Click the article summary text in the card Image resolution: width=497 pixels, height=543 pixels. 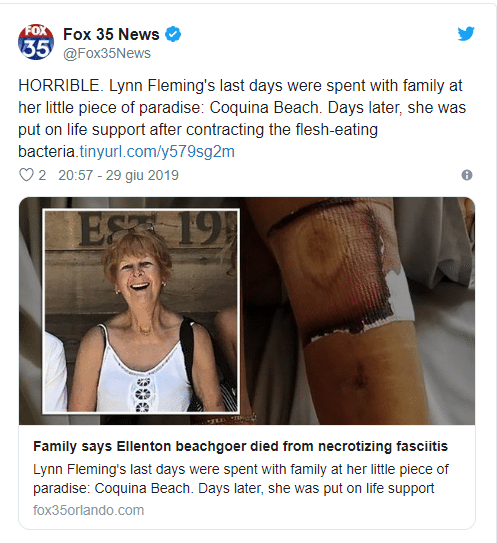(241, 479)
